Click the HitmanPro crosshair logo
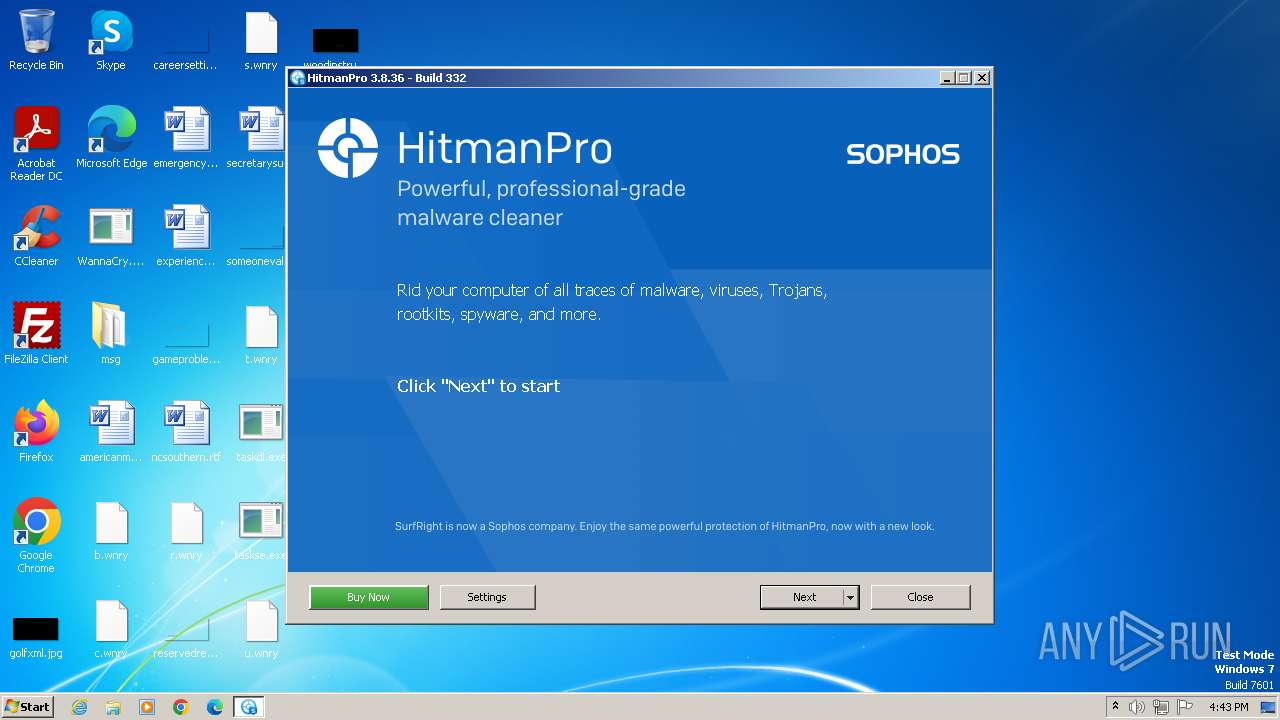Image resolution: width=1280 pixels, height=720 pixels. coord(347,148)
